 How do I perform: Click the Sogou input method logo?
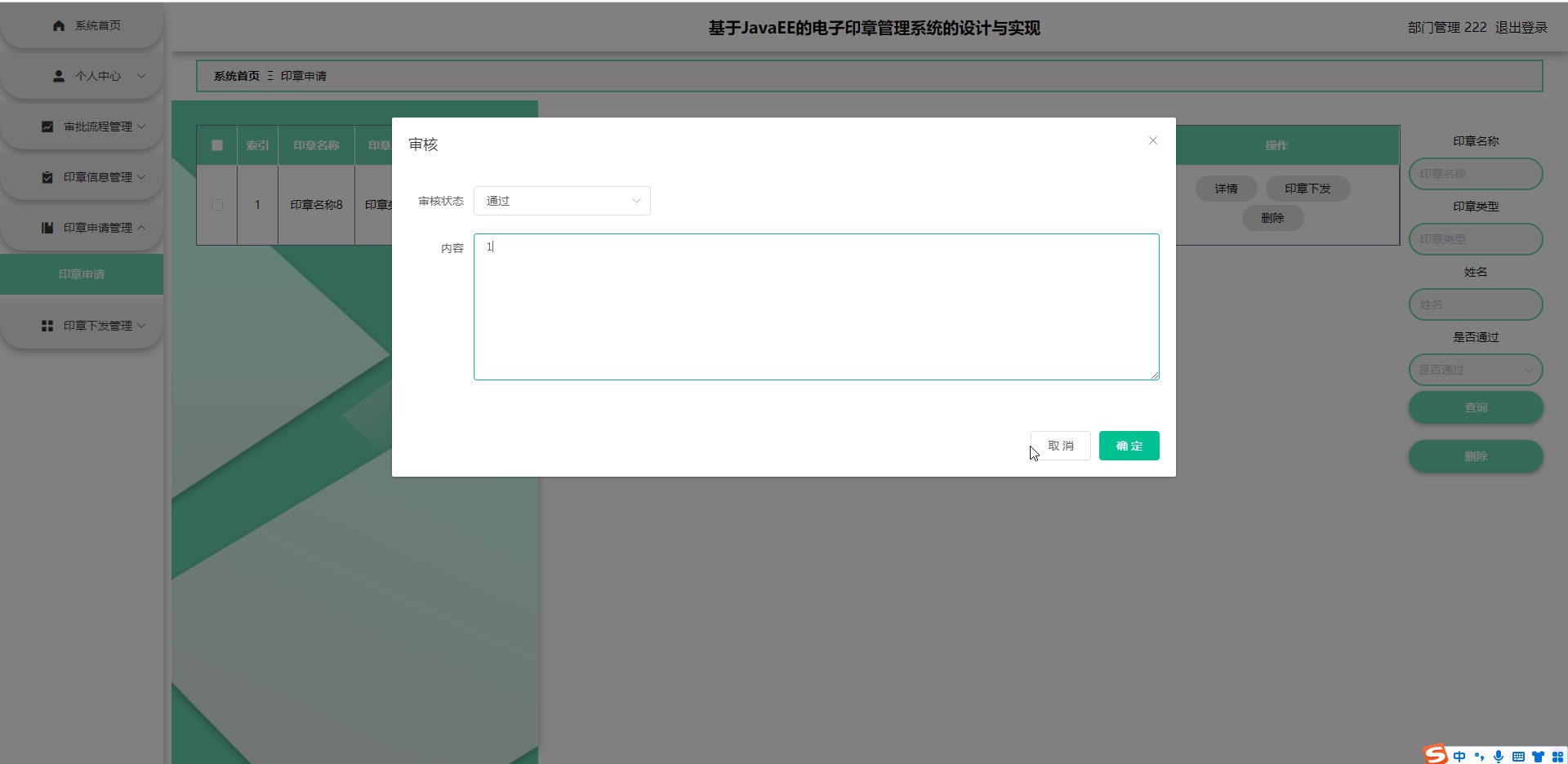coord(1436,755)
